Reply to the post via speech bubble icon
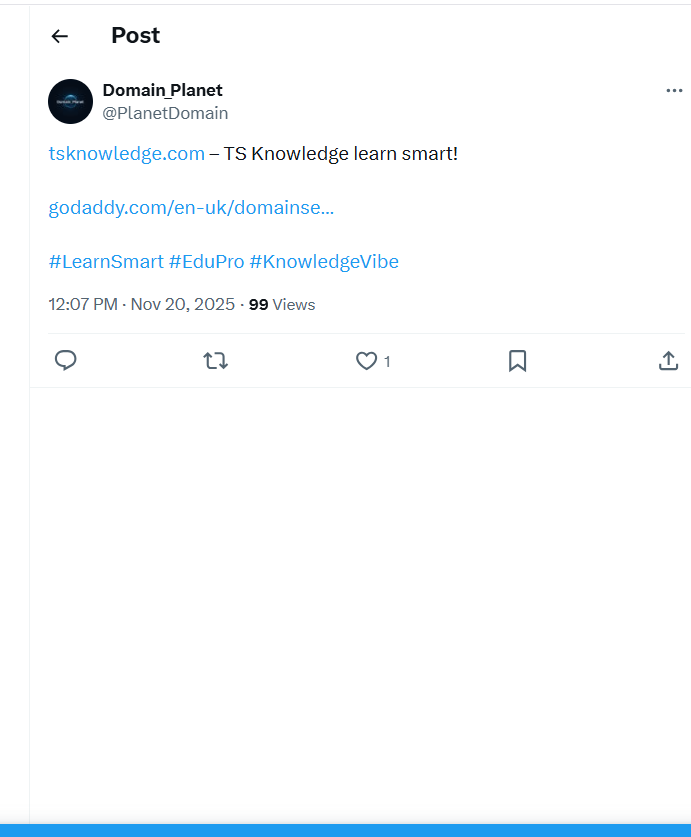Viewport: 691px width, 837px height. point(66,361)
